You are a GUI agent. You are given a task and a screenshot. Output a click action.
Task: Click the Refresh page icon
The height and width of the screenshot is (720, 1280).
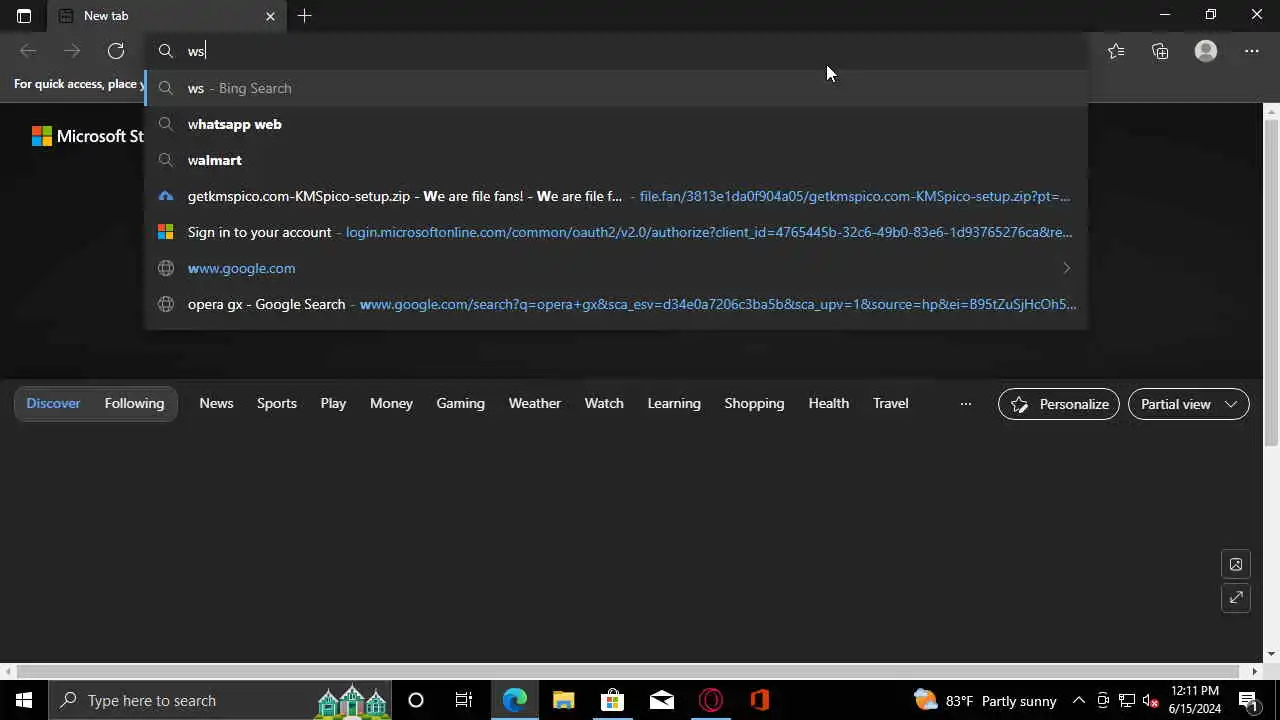[116, 51]
